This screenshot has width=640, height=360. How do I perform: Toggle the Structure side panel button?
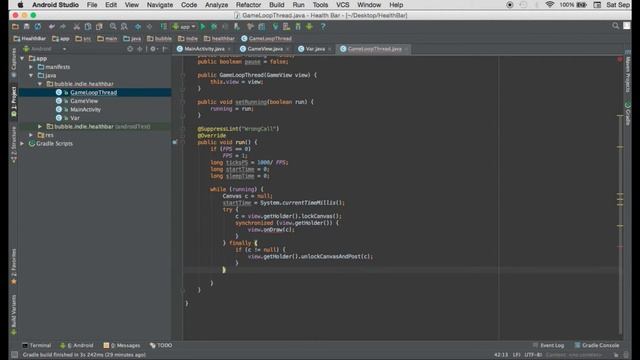click(x=13, y=144)
